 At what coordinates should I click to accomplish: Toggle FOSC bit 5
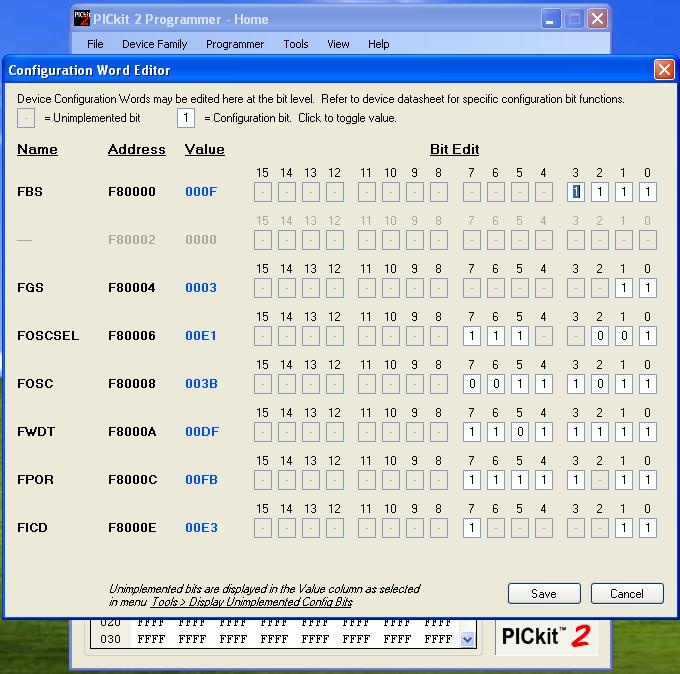point(520,384)
